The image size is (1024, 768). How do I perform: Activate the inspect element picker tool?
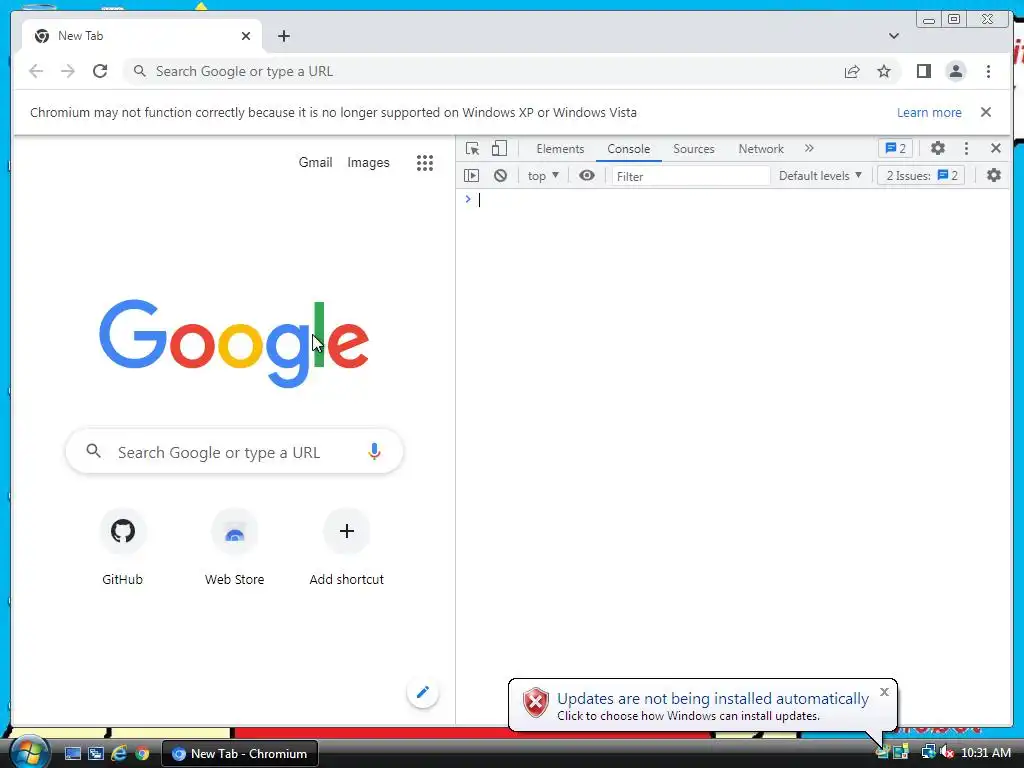pyautogui.click(x=472, y=149)
